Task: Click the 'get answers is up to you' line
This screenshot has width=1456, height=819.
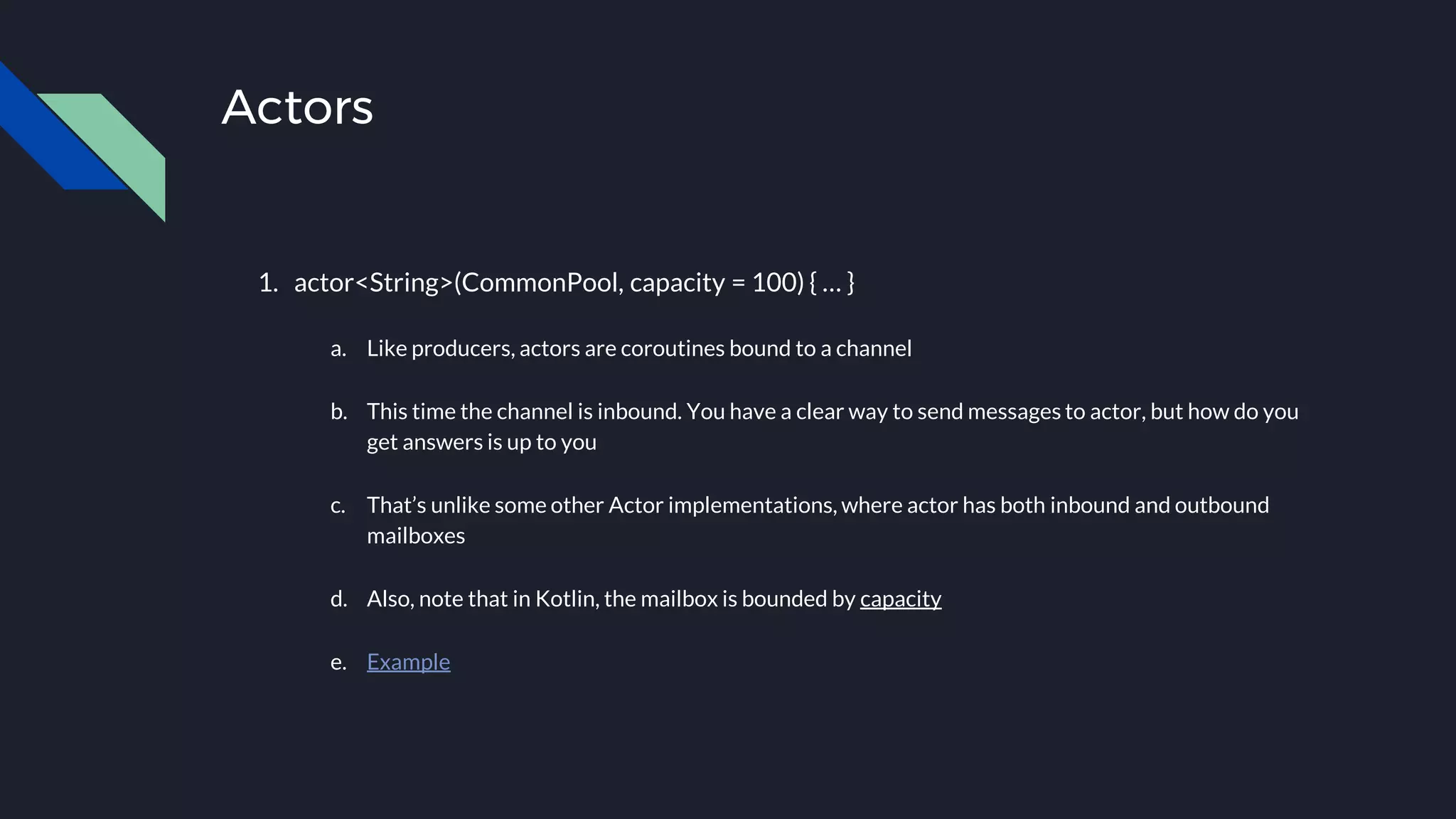Action: [481, 442]
